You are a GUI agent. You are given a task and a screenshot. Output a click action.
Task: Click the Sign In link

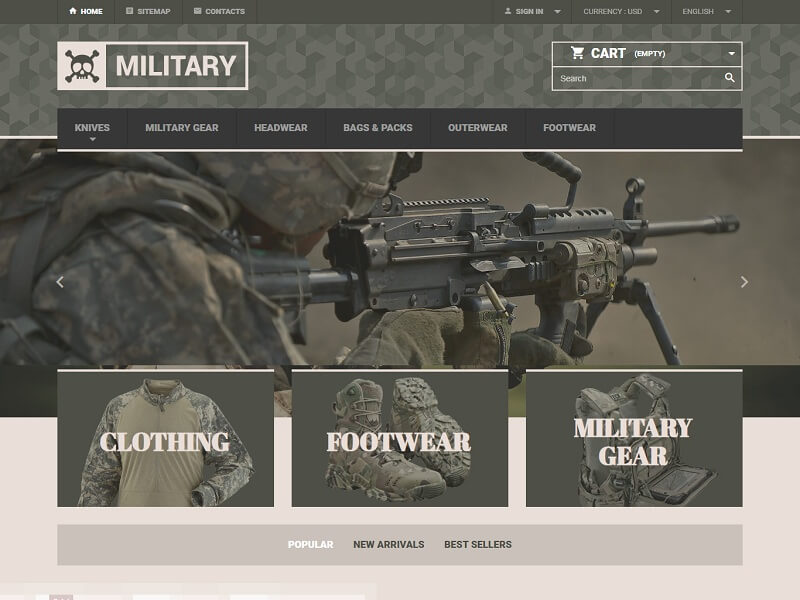pyautogui.click(x=529, y=11)
